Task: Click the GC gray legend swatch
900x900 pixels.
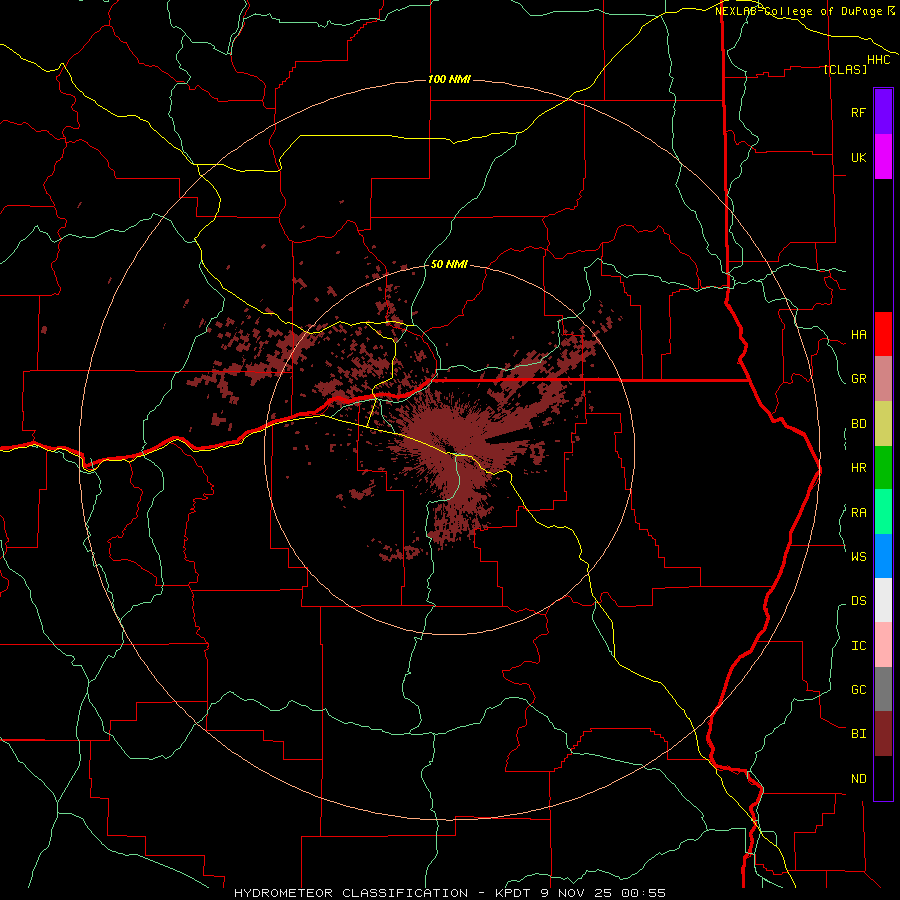Action: [x=883, y=689]
